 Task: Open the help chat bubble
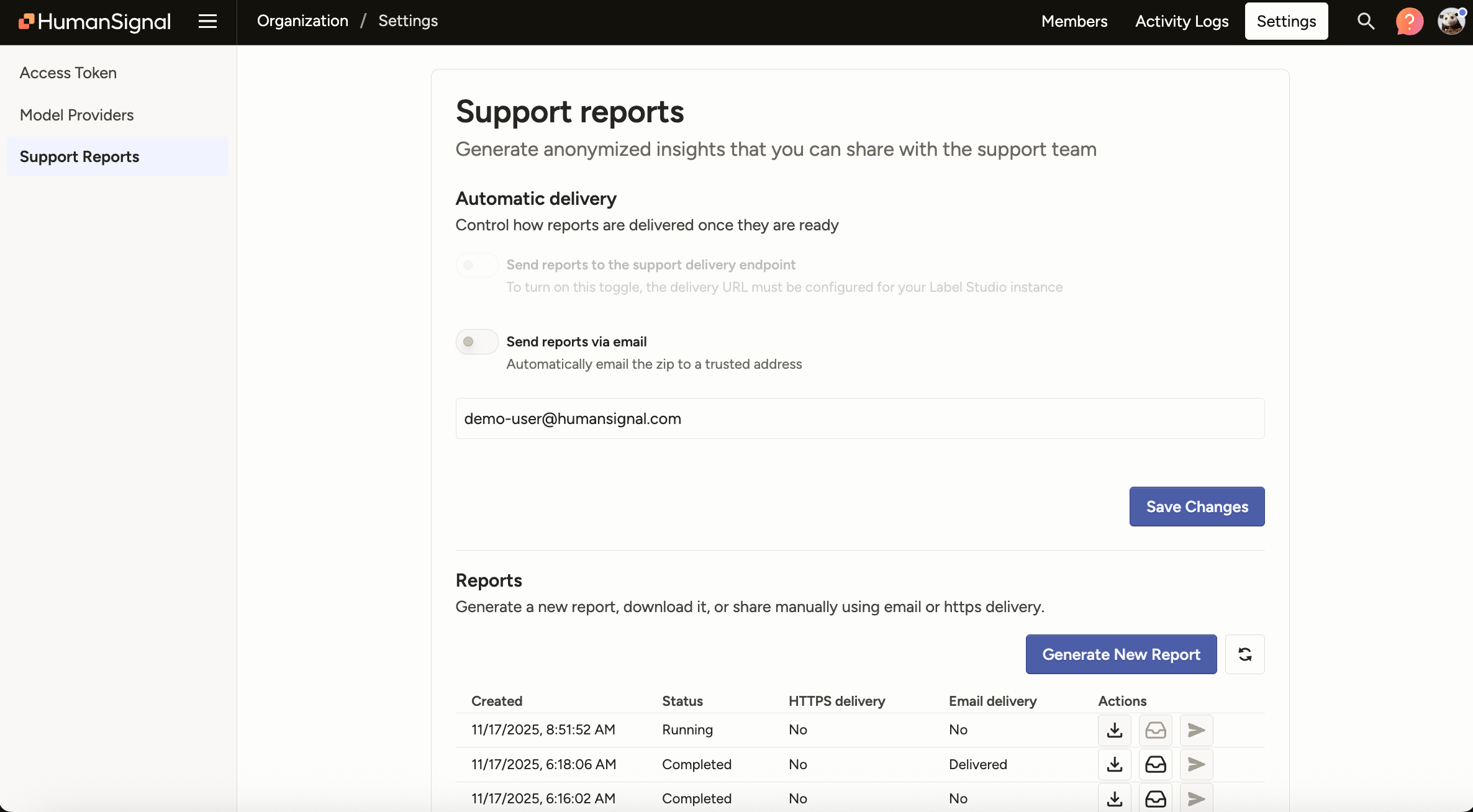(1409, 20)
